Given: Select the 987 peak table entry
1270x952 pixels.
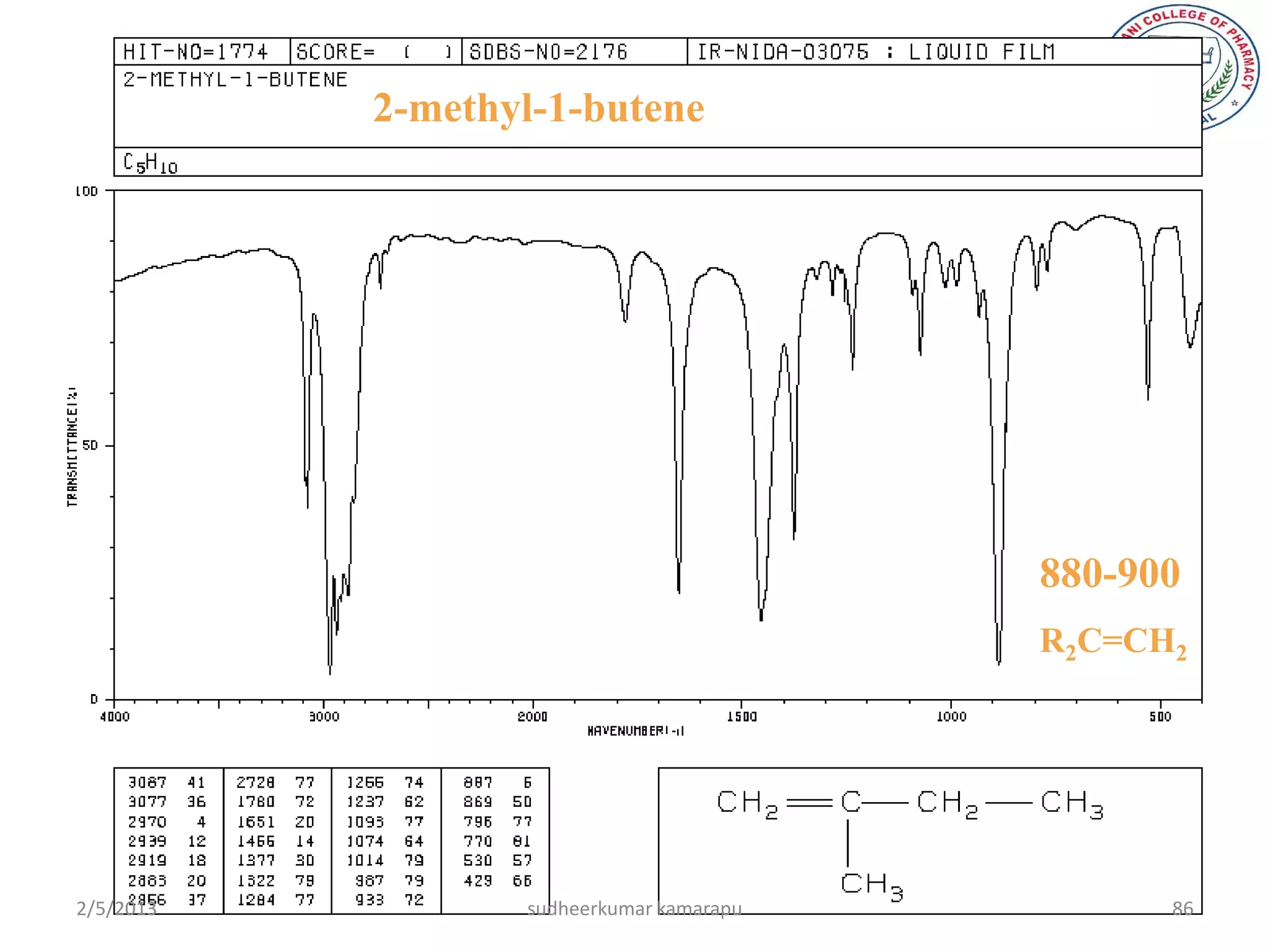Looking at the screenshot, I should click(x=389, y=881).
